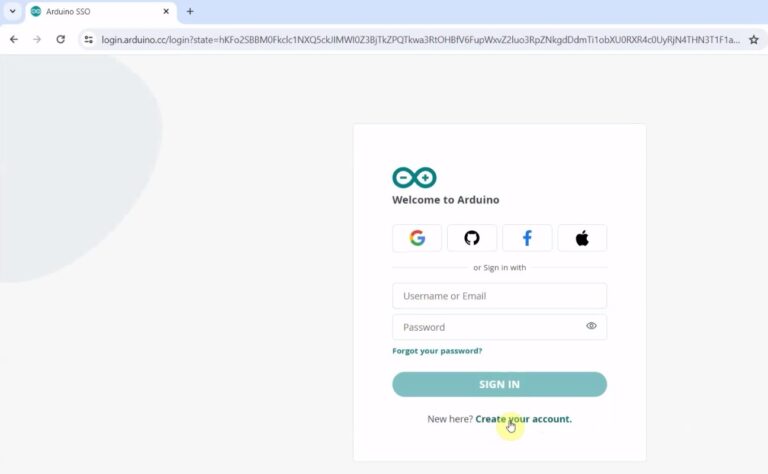The image size is (768, 474).
Task: Open Forgot your password link
Action: tap(437, 351)
